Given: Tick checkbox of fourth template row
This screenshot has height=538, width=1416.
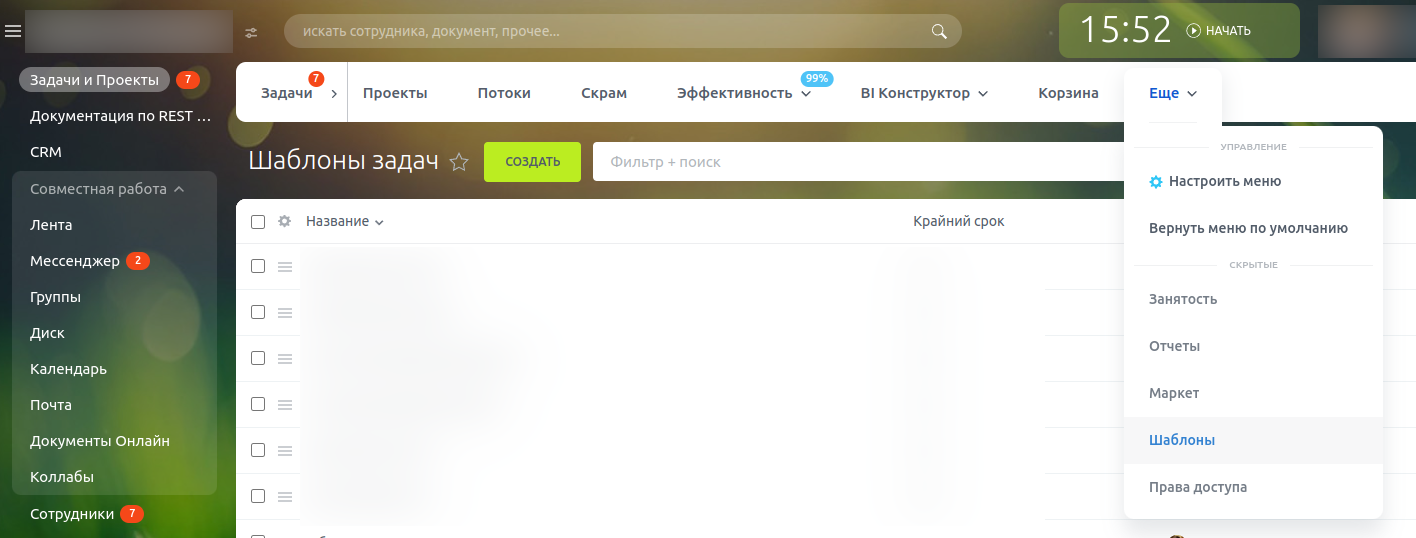Looking at the screenshot, I should 258,404.
